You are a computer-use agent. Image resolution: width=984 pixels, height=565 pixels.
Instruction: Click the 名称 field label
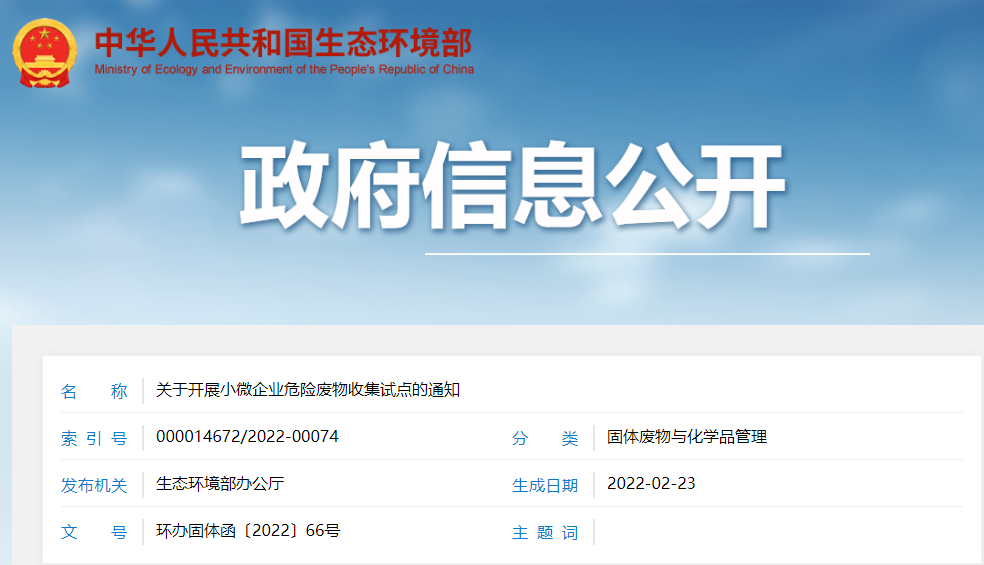(94, 391)
